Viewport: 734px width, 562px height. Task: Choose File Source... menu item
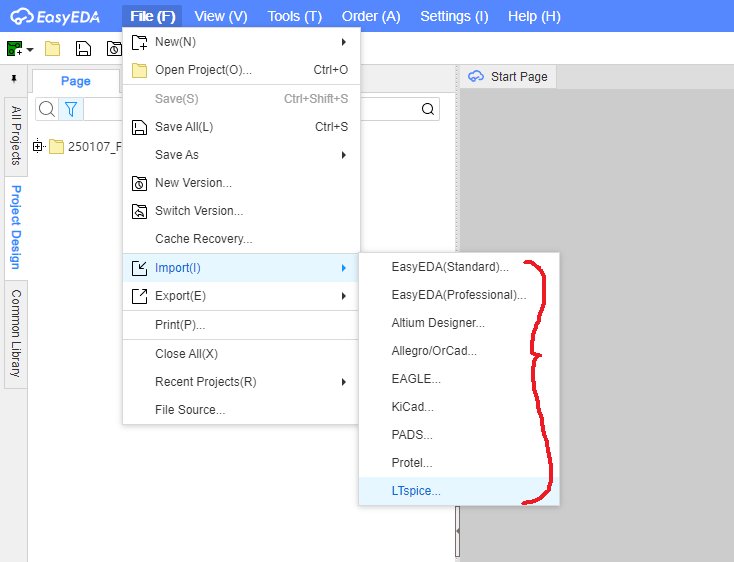click(x=241, y=410)
